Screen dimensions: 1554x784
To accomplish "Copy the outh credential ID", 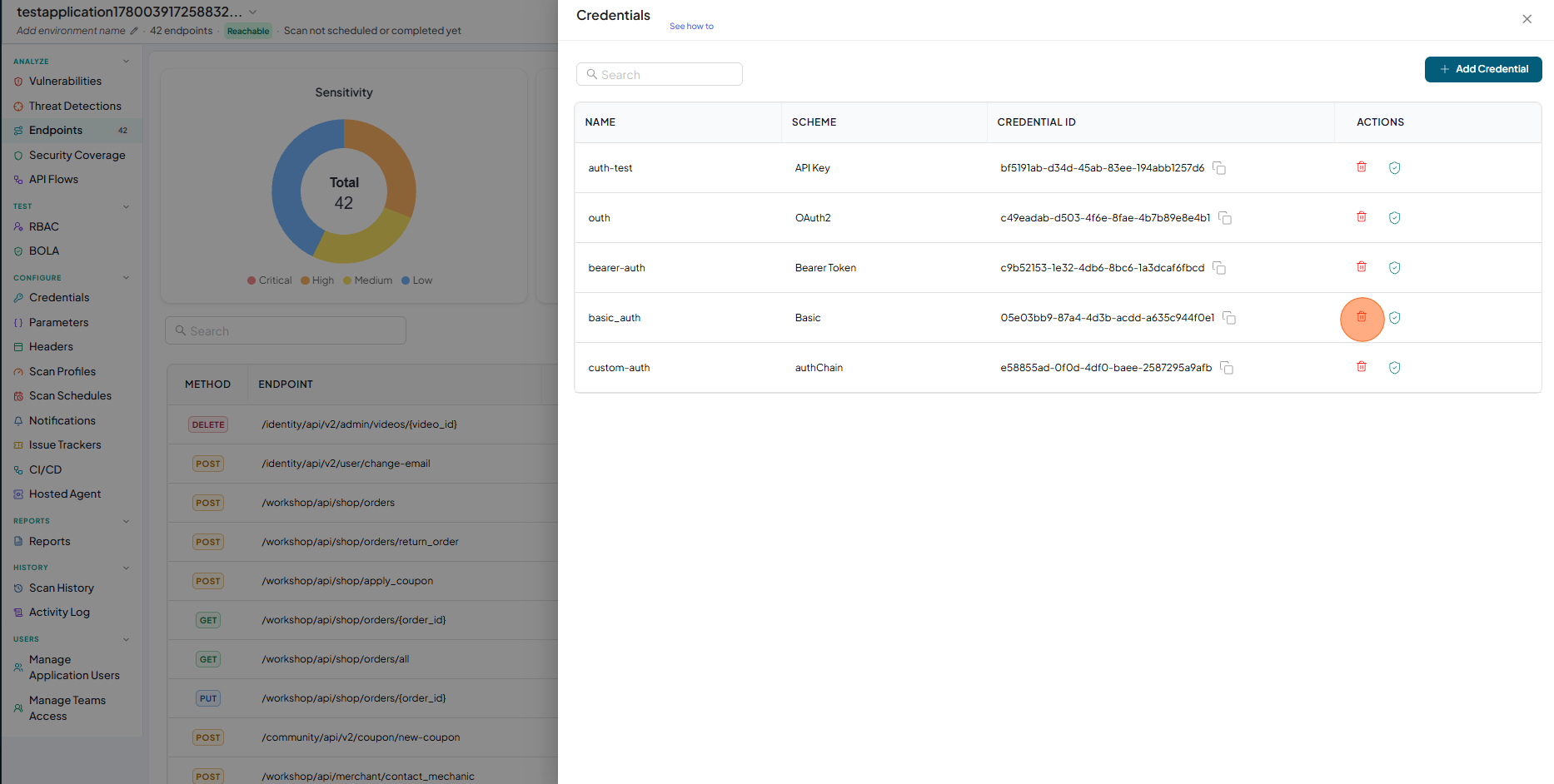I will (1225, 218).
